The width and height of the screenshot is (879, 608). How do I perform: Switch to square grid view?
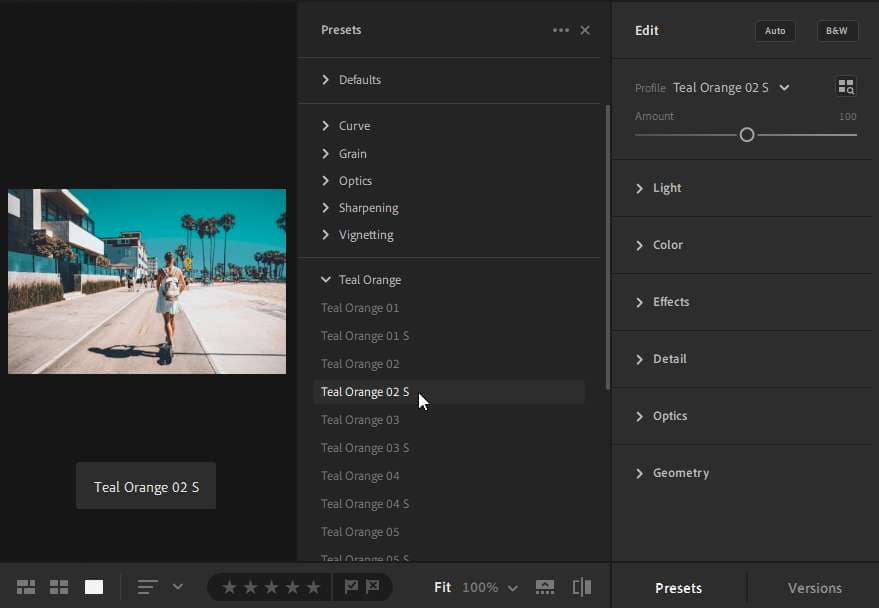[59, 587]
